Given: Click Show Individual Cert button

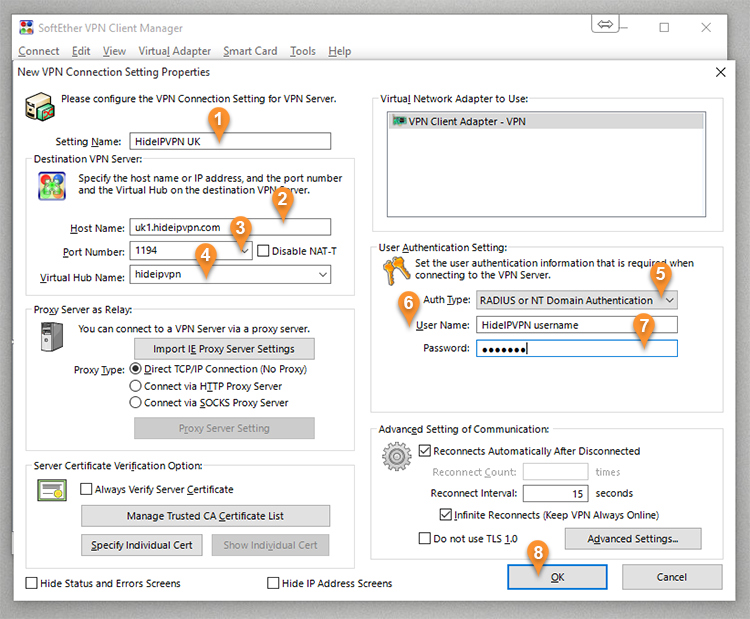Looking at the screenshot, I should click(270, 545).
